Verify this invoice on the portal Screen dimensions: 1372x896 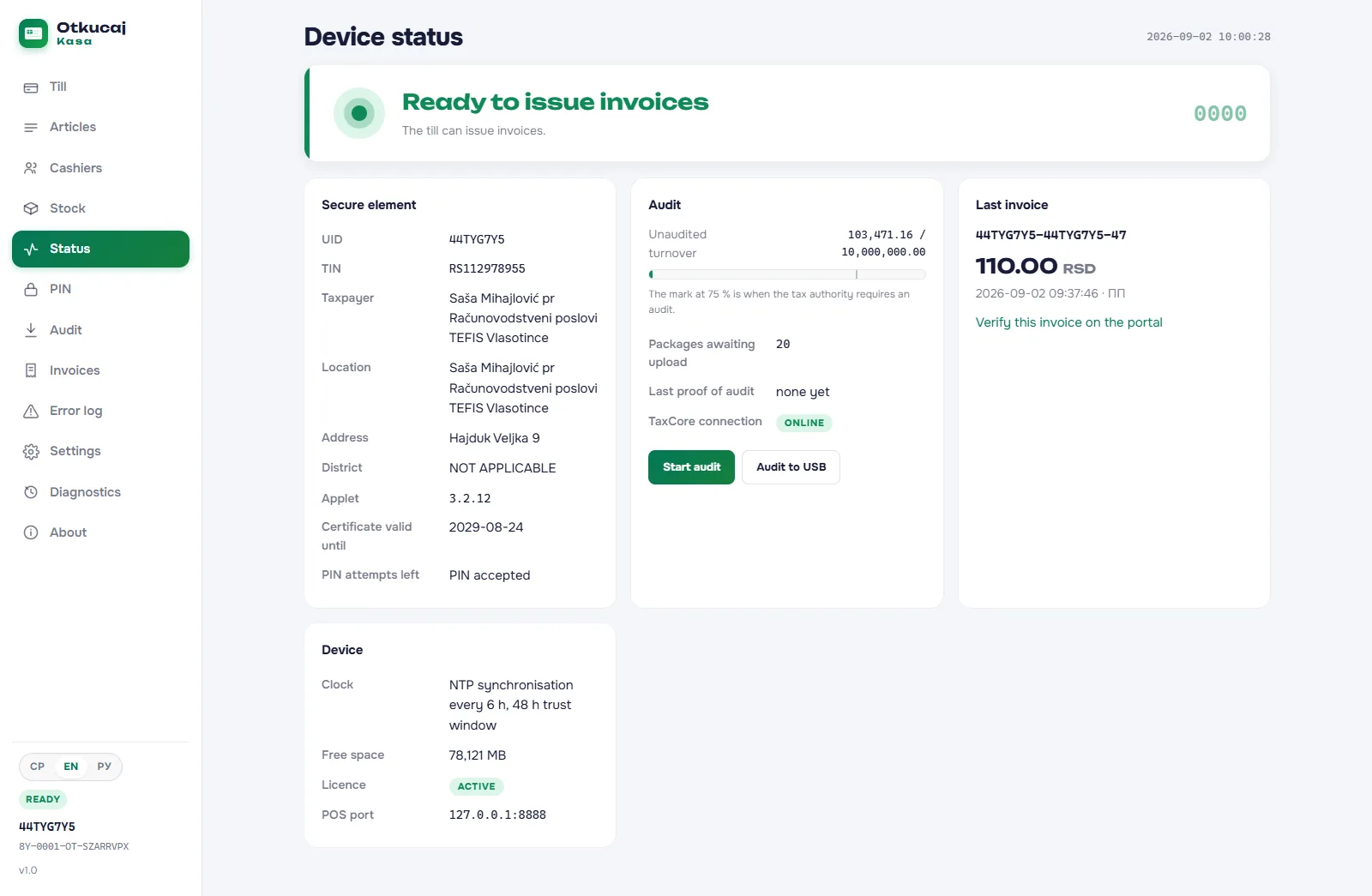(x=1068, y=322)
